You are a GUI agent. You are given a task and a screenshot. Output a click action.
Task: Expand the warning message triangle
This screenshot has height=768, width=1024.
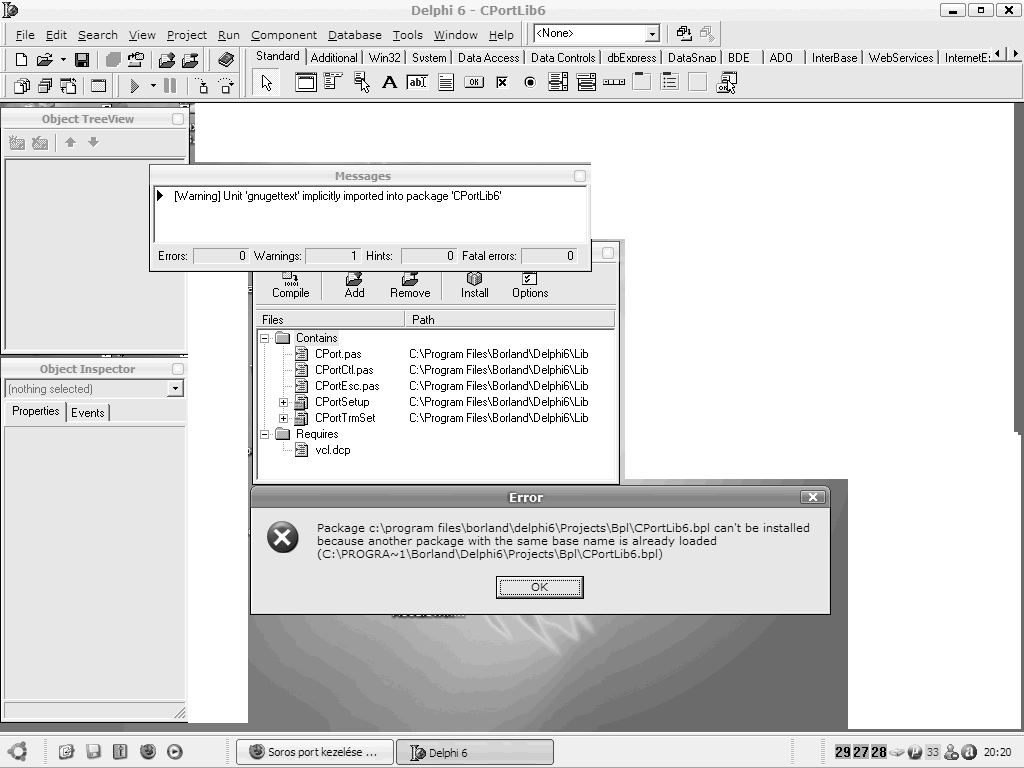pos(160,196)
